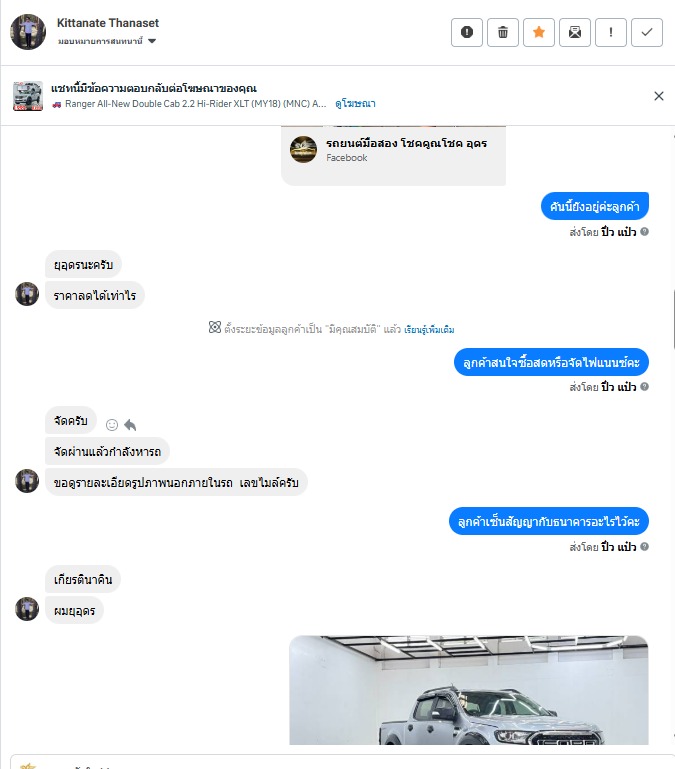Delete conversation with trash icon
Viewport: 675px width, 769px height.
point(503,32)
